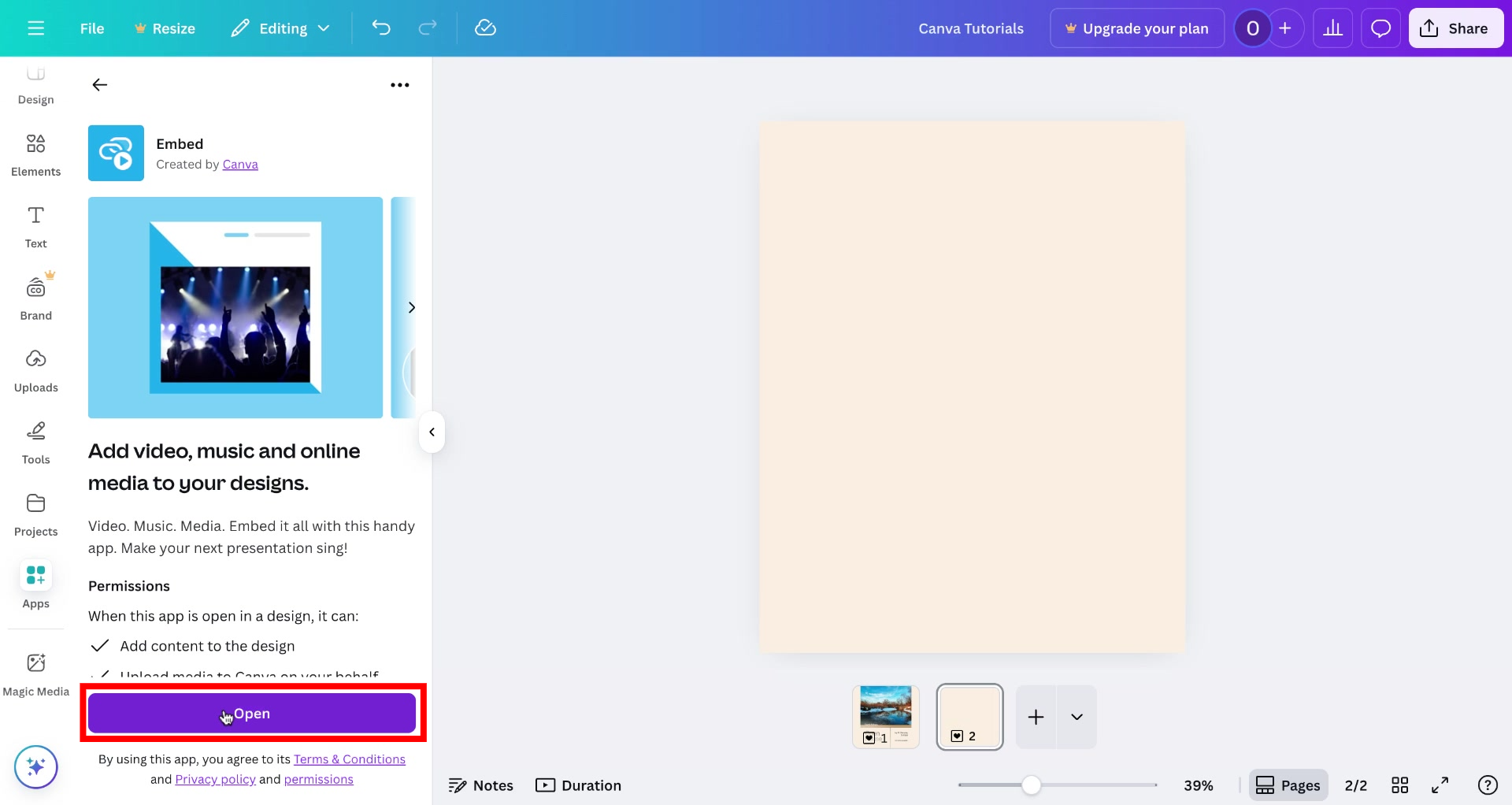Open the Projects panel
1512x805 pixels.
(x=35, y=514)
